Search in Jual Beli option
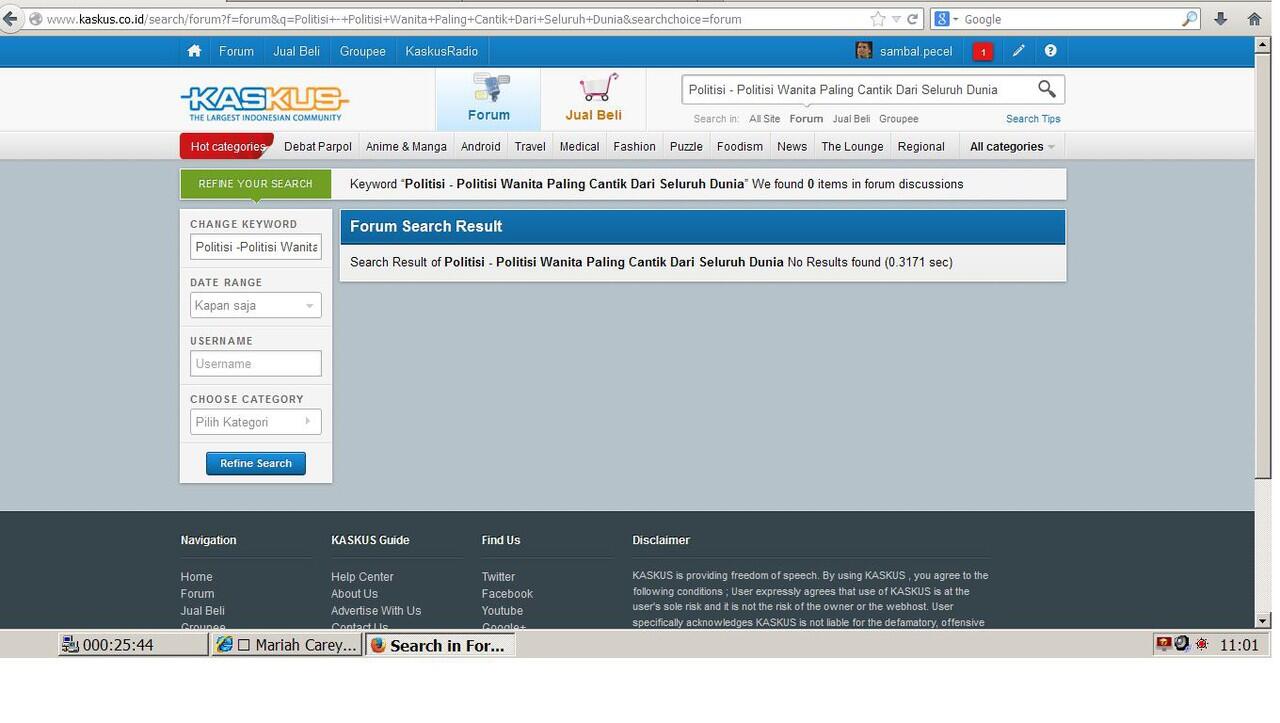 851,119
